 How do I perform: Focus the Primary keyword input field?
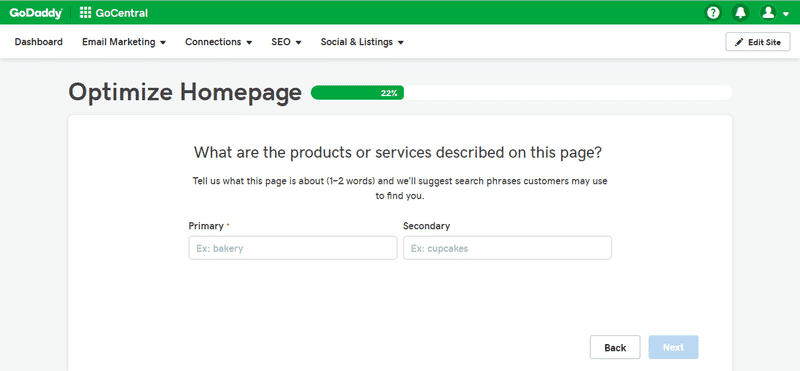pos(293,248)
